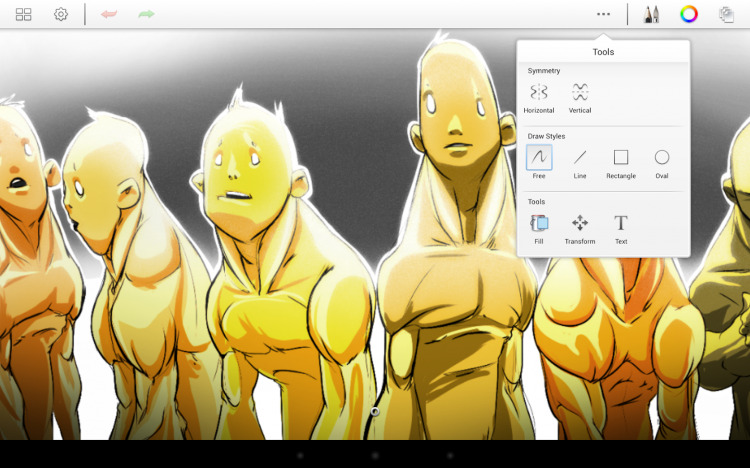Open the brush library
The image size is (750, 468).
pos(652,14)
